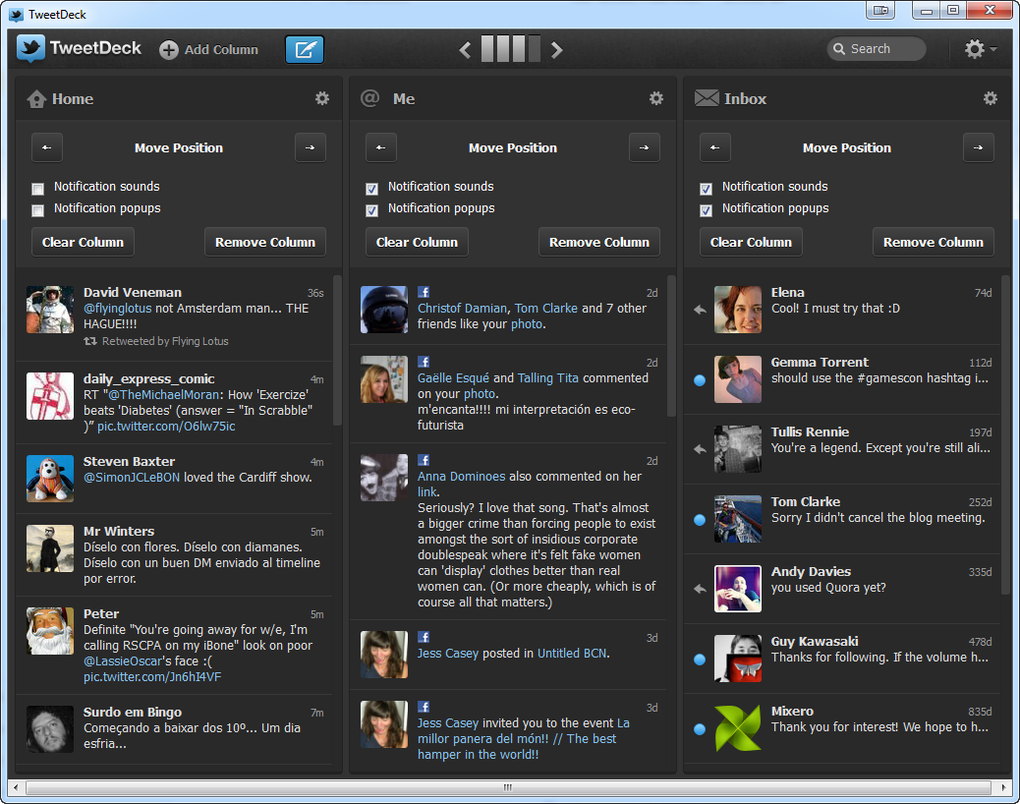This screenshot has width=1020, height=804.
Task: Move the Me column left
Action: coord(381,148)
